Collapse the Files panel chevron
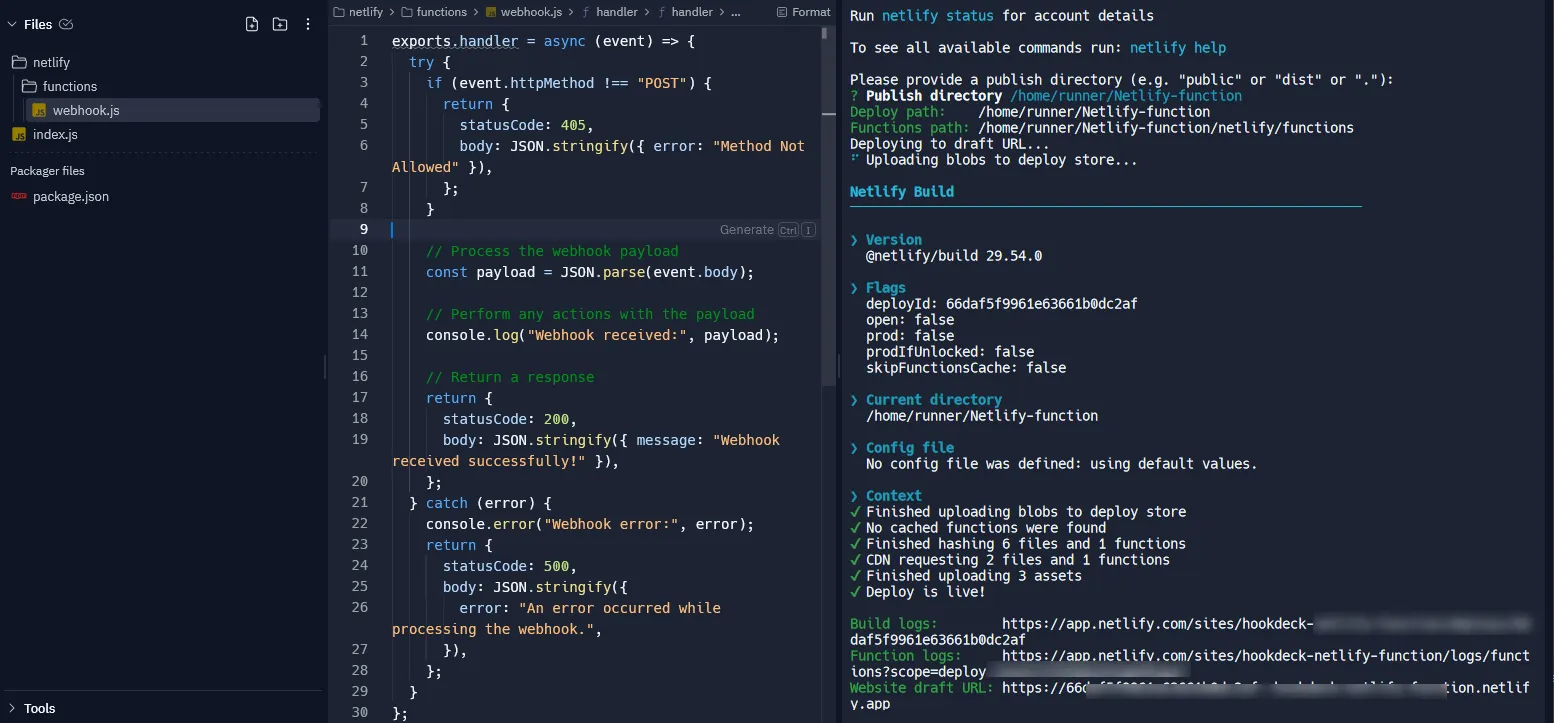 (12, 24)
